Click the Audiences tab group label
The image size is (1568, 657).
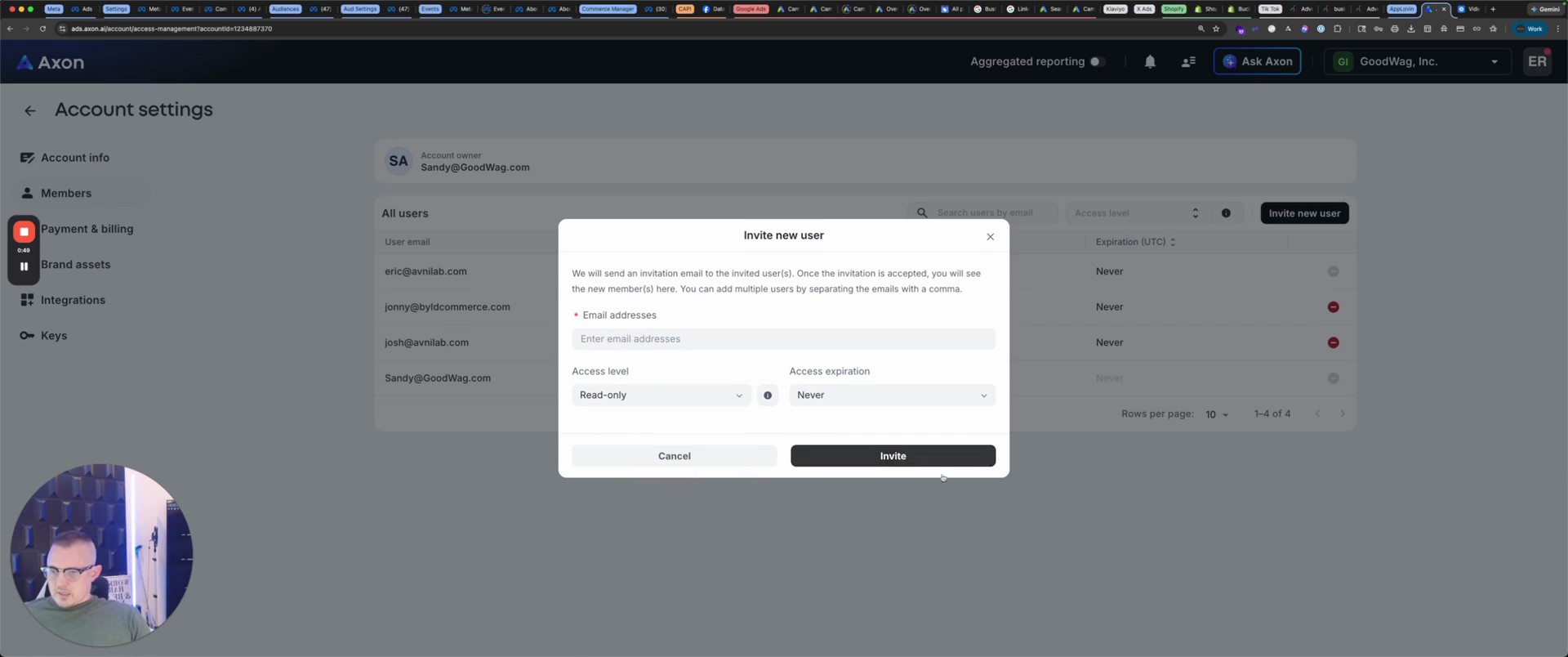pos(285,9)
